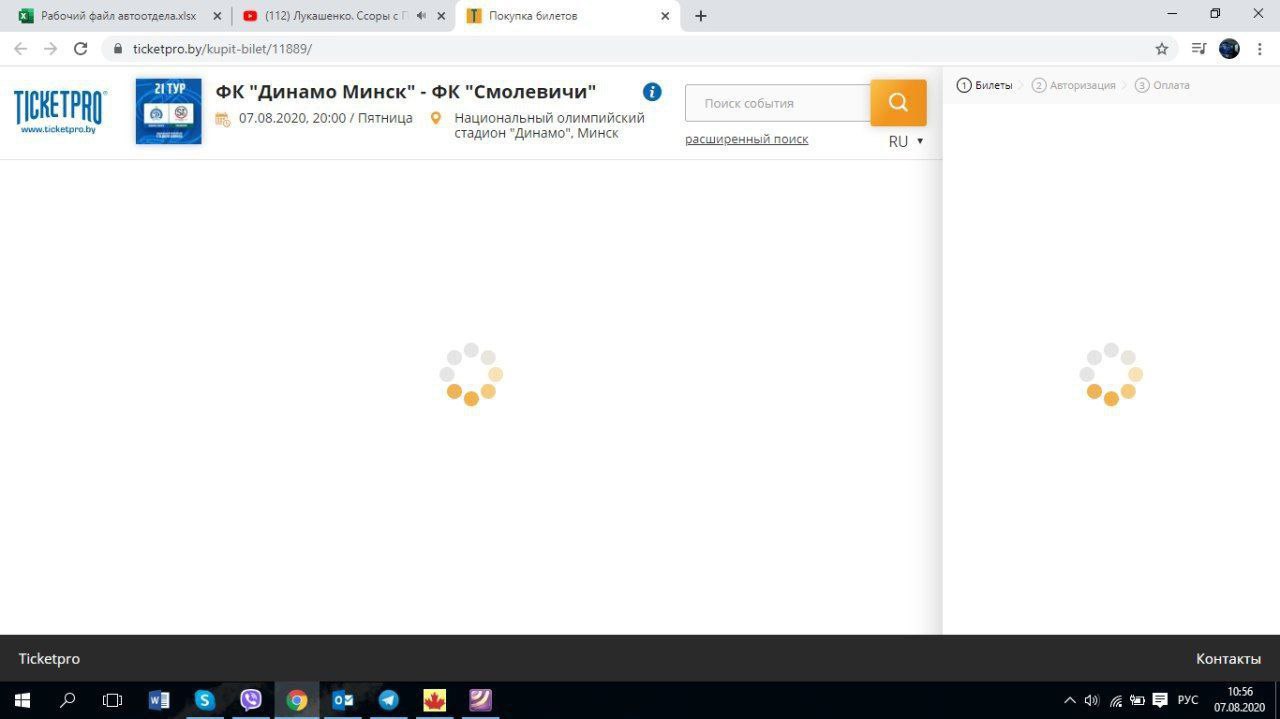Screen dimensions: 1280x719
Task: Expand the RU language dropdown
Action: pos(906,141)
